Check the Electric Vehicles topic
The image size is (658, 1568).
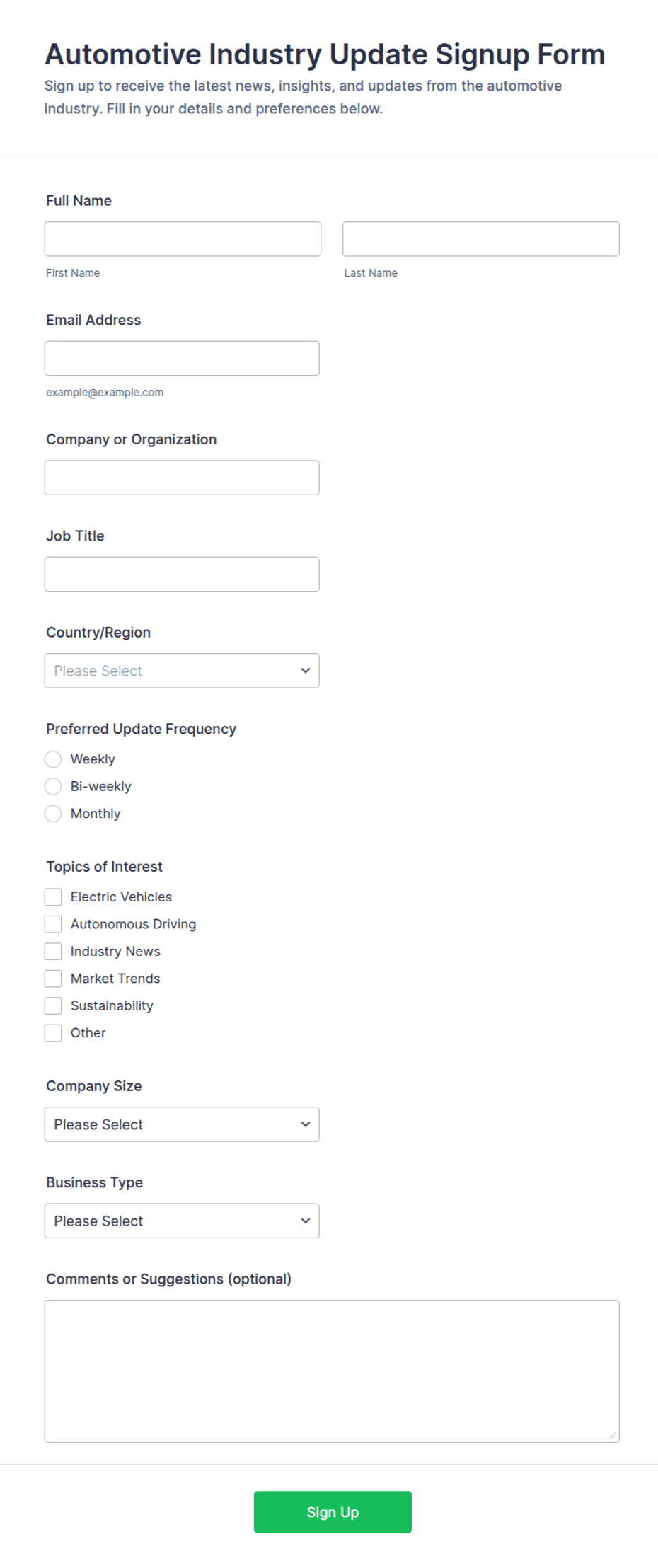[53, 897]
